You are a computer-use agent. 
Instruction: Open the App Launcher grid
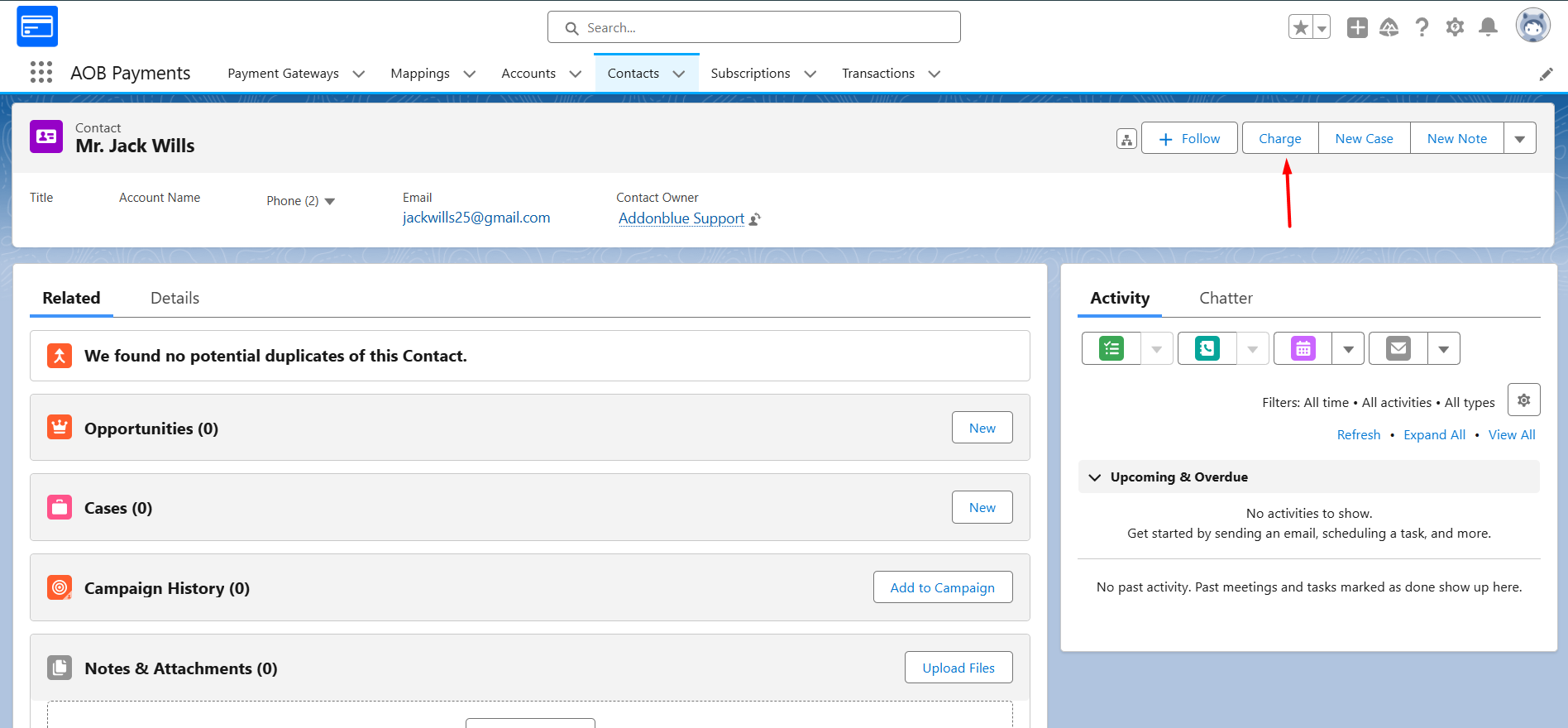pos(41,73)
